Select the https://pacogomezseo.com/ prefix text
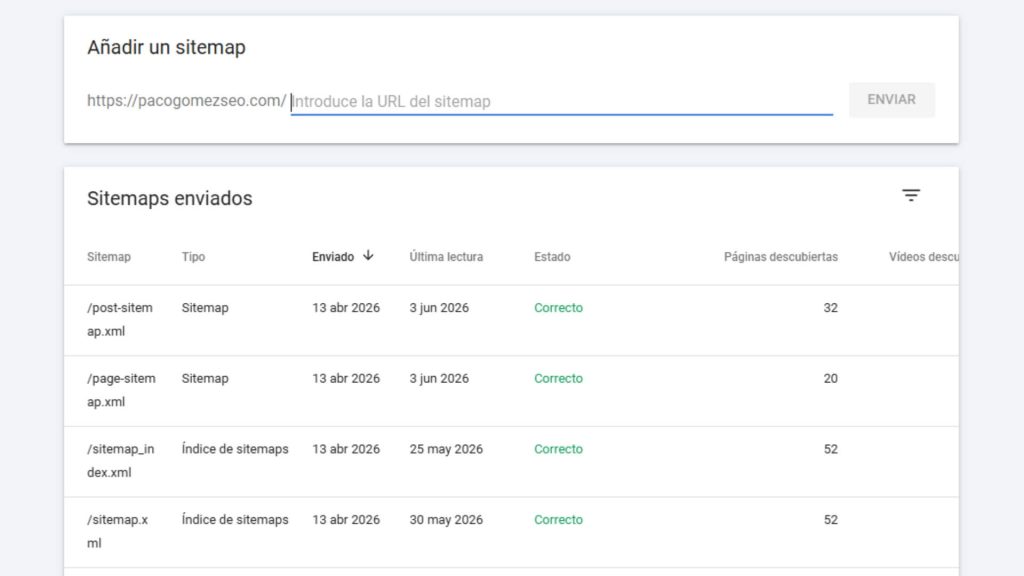Screen dimensions: 1024x576 tap(186, 101)
